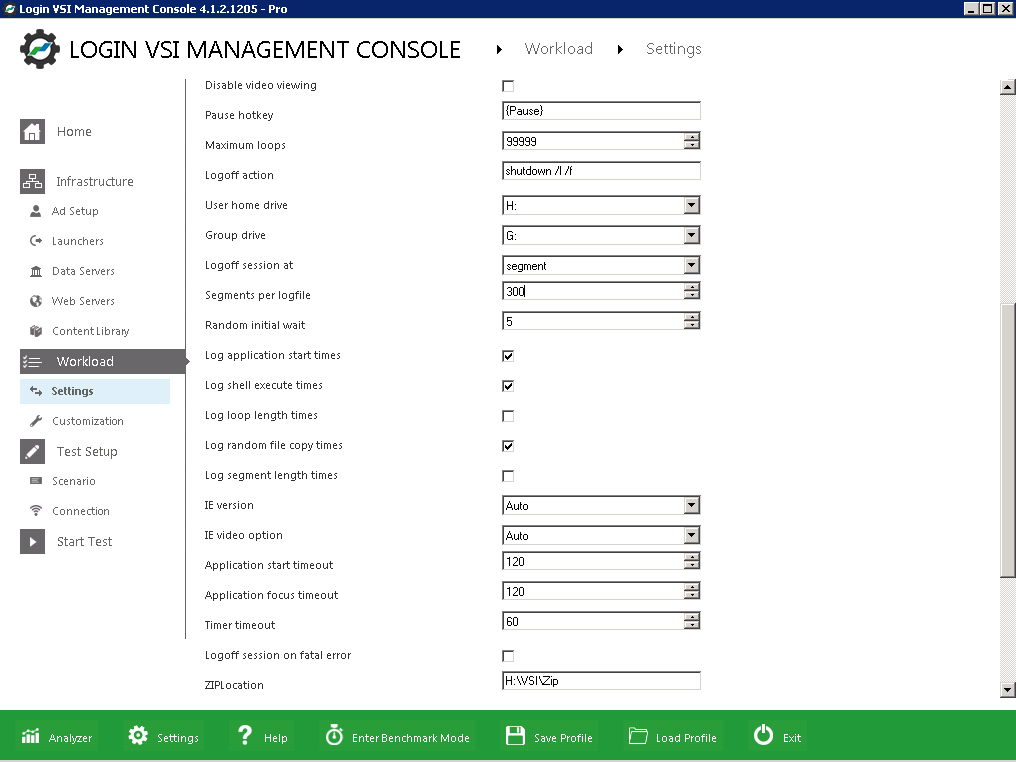
Task: Click the Save Profile floppy disk icon
Action: tap(515, 735)
